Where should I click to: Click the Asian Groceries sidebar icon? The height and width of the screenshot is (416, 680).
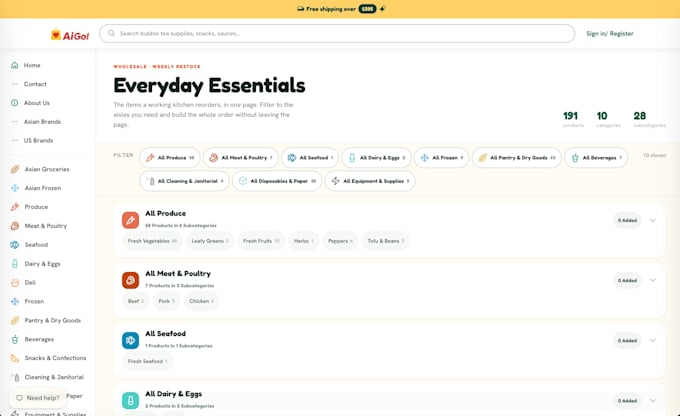tap(15, 169)
